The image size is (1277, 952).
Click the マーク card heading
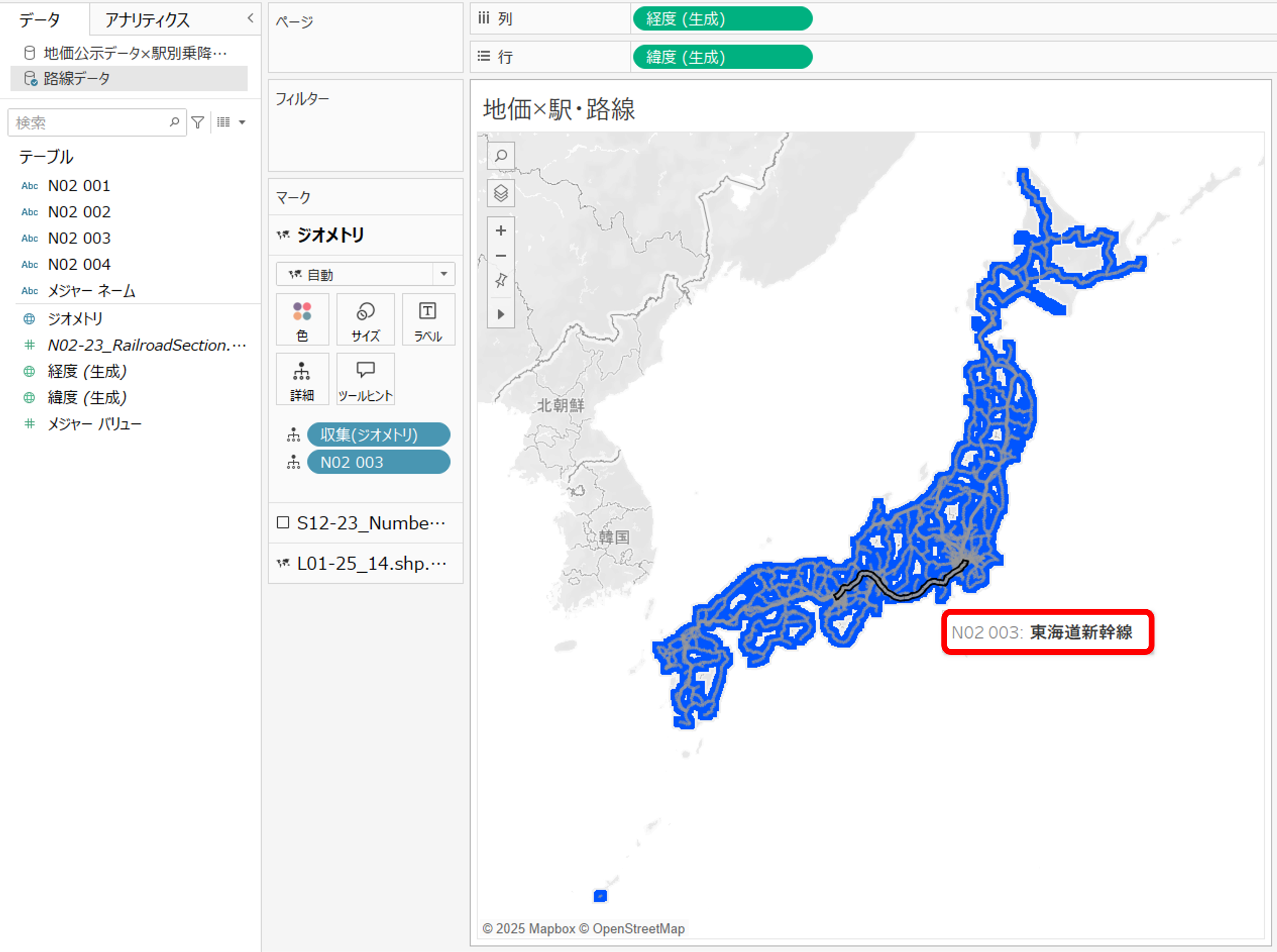293,198
